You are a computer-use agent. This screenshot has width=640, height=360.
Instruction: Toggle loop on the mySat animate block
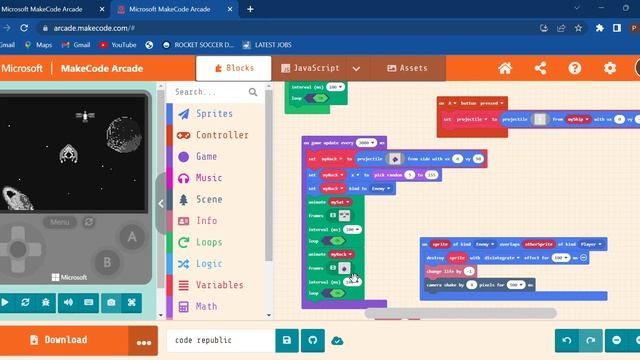tap(333, 241)
